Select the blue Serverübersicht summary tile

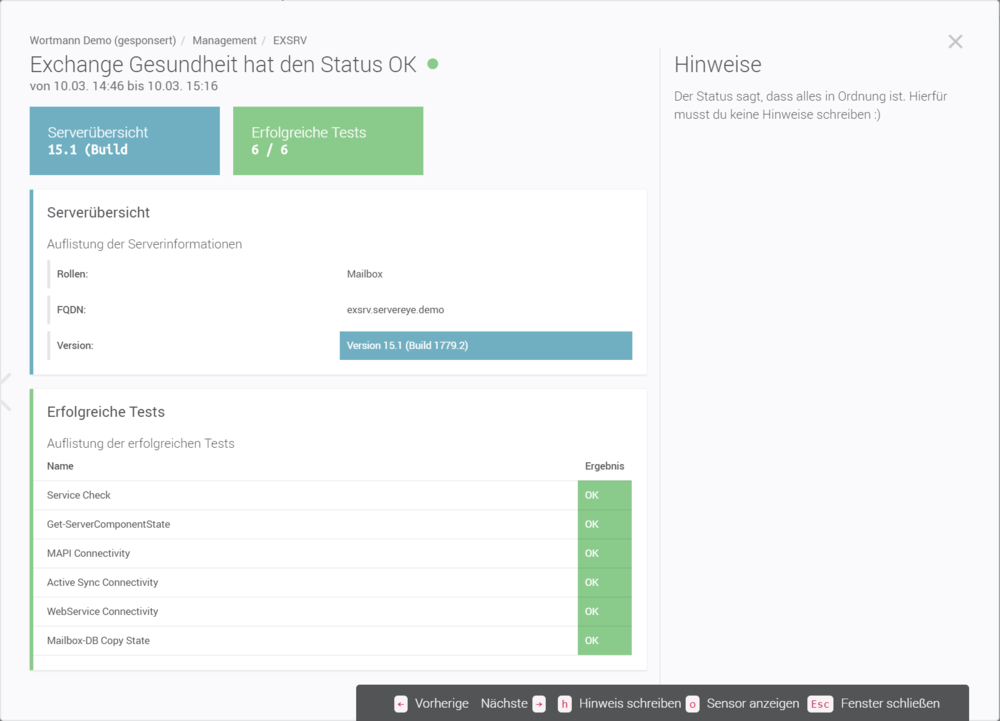pos(125,141)
